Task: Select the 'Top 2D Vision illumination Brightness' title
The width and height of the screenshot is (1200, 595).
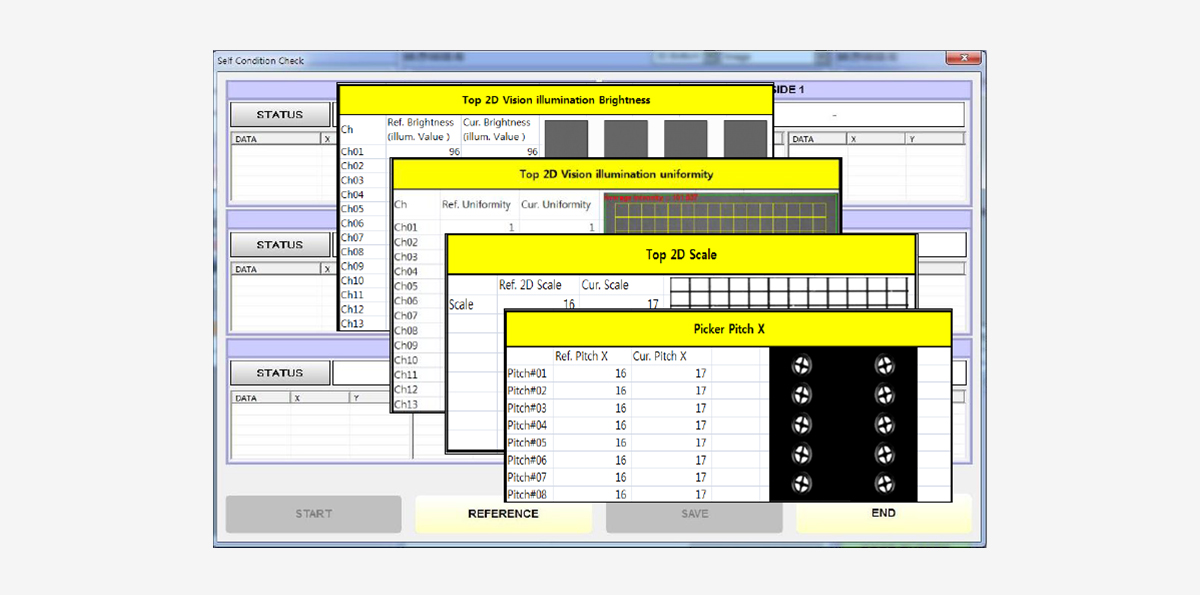Action: pyautogui.click(x=556, y=100)
